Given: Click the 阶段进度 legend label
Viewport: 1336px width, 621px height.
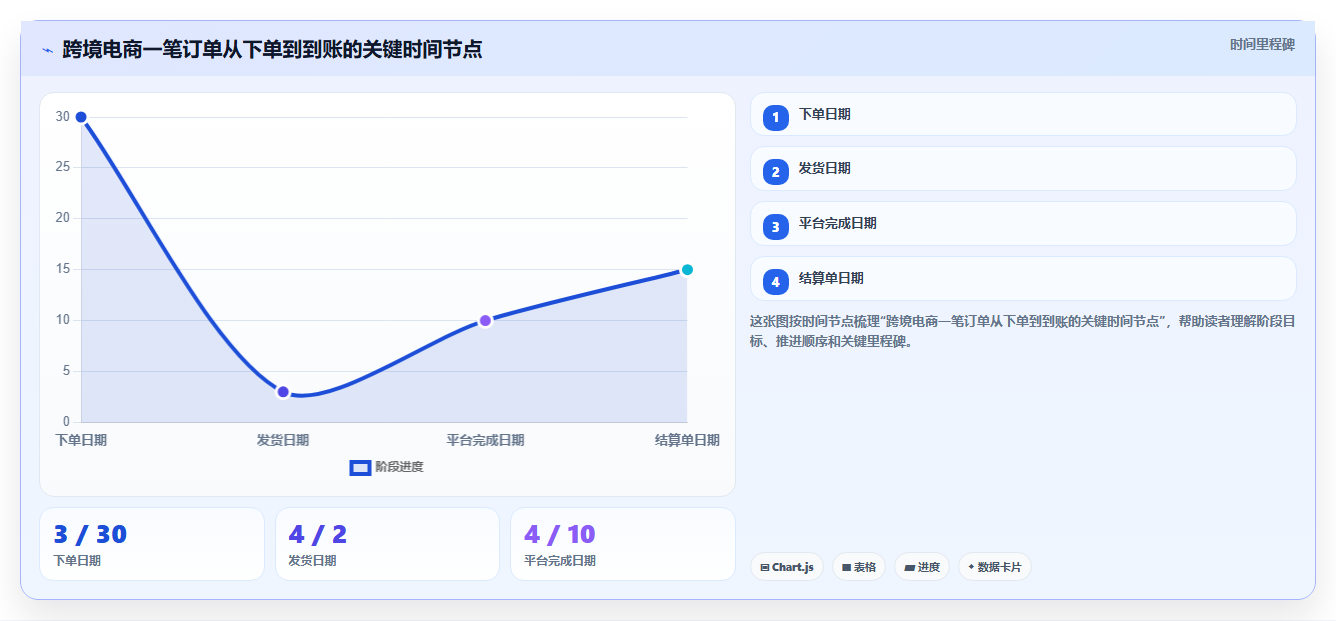Looking at the screenshot, I should click(399, 467).
